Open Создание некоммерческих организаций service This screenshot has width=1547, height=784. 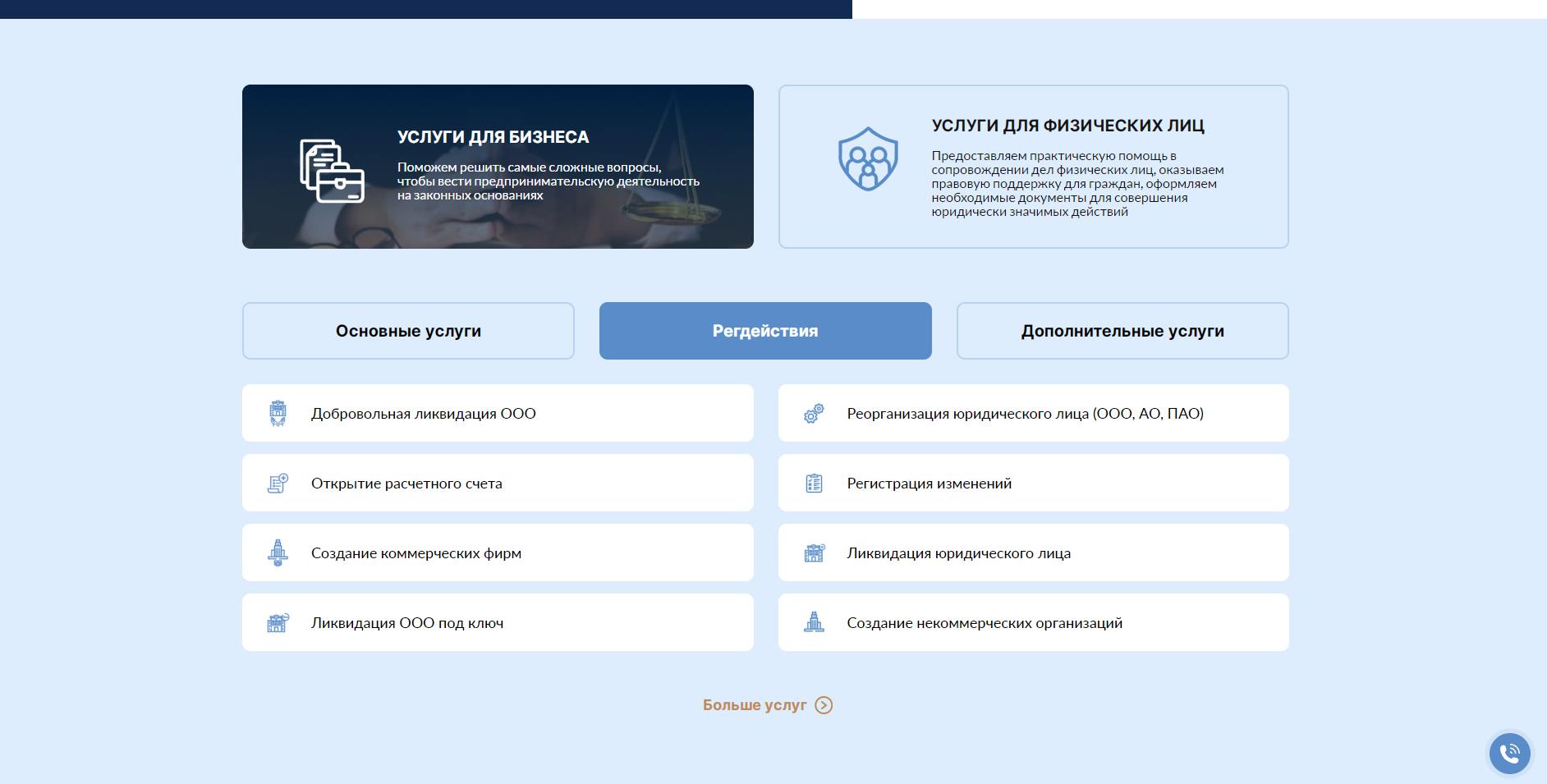[x=1034, y=622]
